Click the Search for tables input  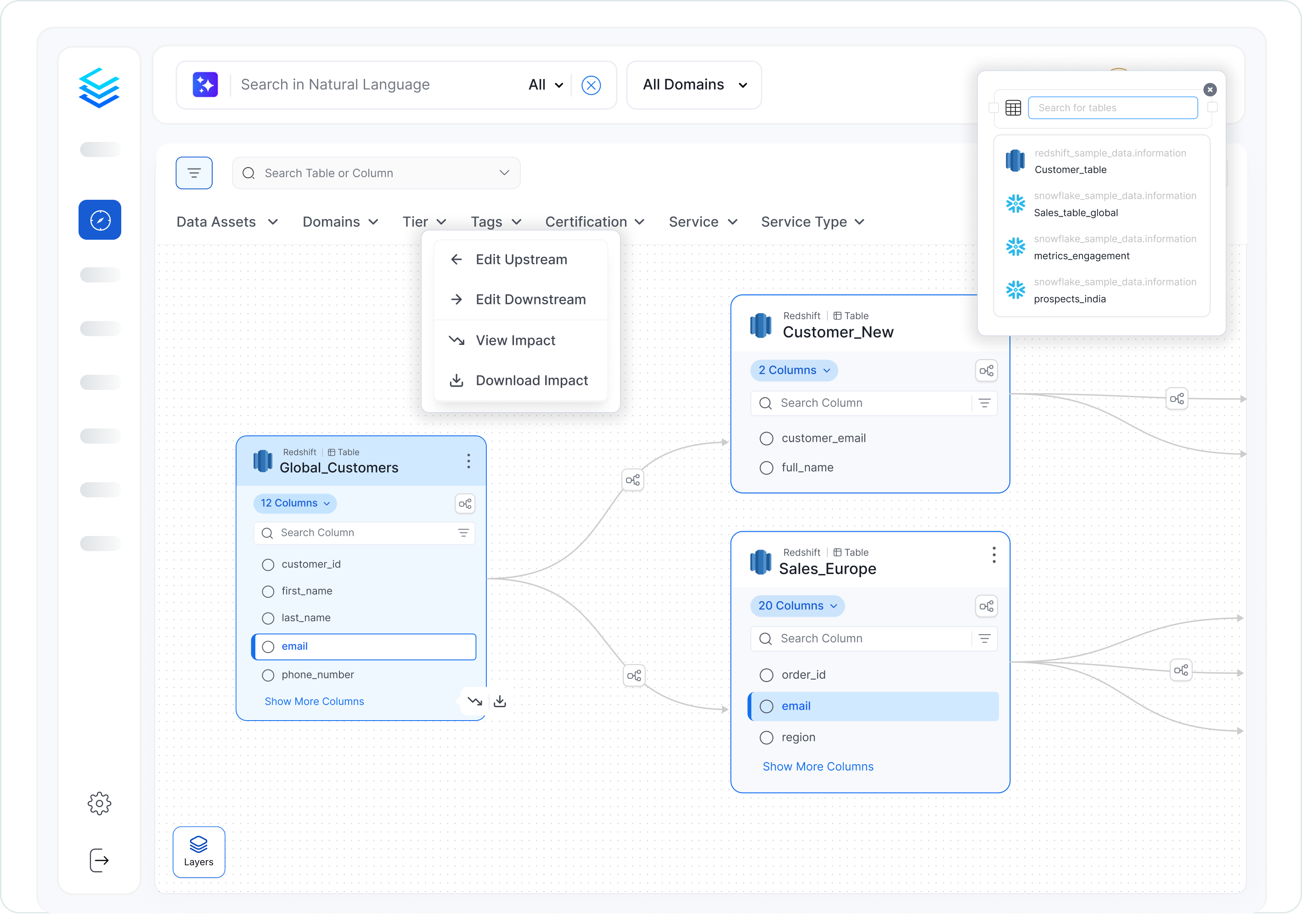[x=1112, y=107]
